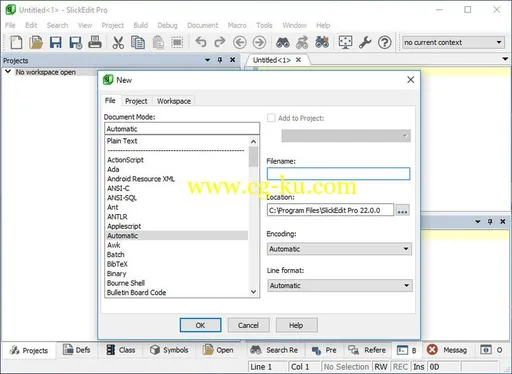The width and height of the screenshot is (512, 374).
Task: Click the Open File folder icon
Action: [36, 42]
